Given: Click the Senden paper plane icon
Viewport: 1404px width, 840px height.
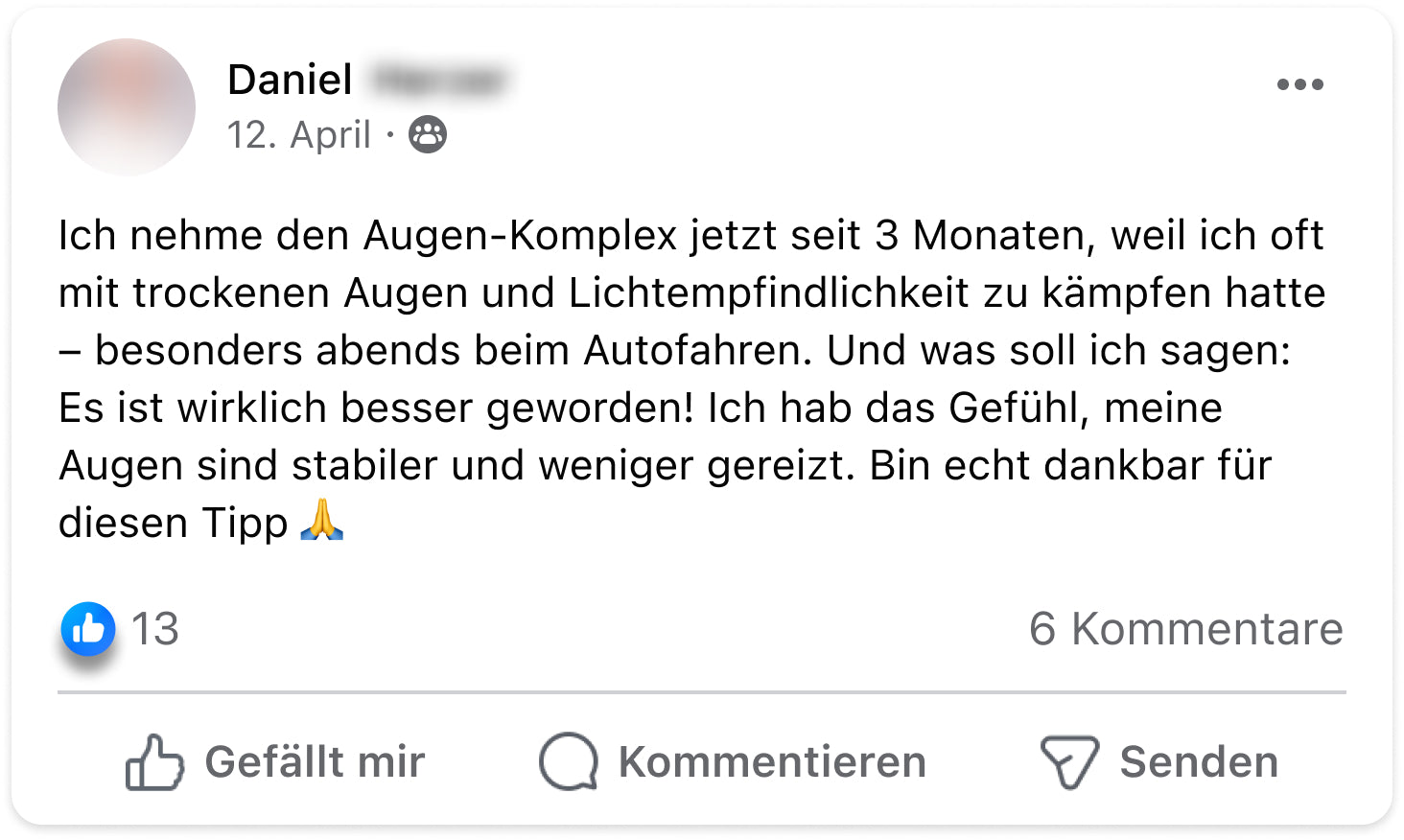Looking at the screenshot, I should 1068,762.
